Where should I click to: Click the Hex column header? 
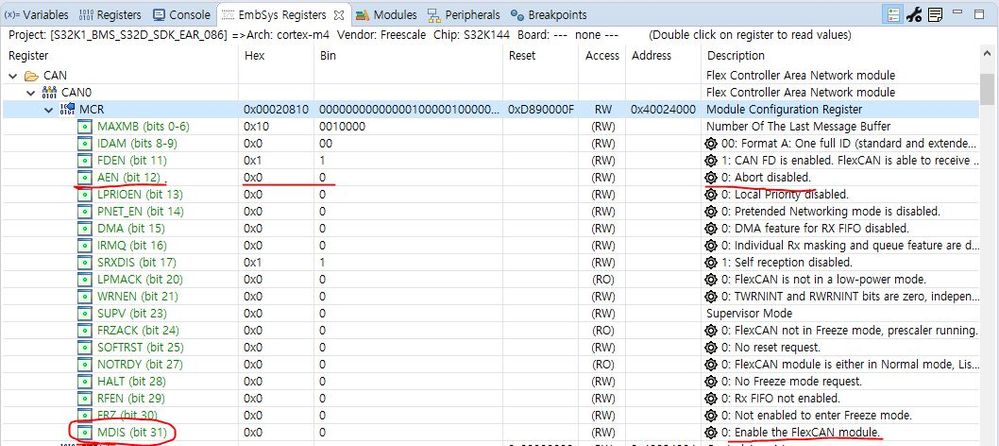[254, 55]
